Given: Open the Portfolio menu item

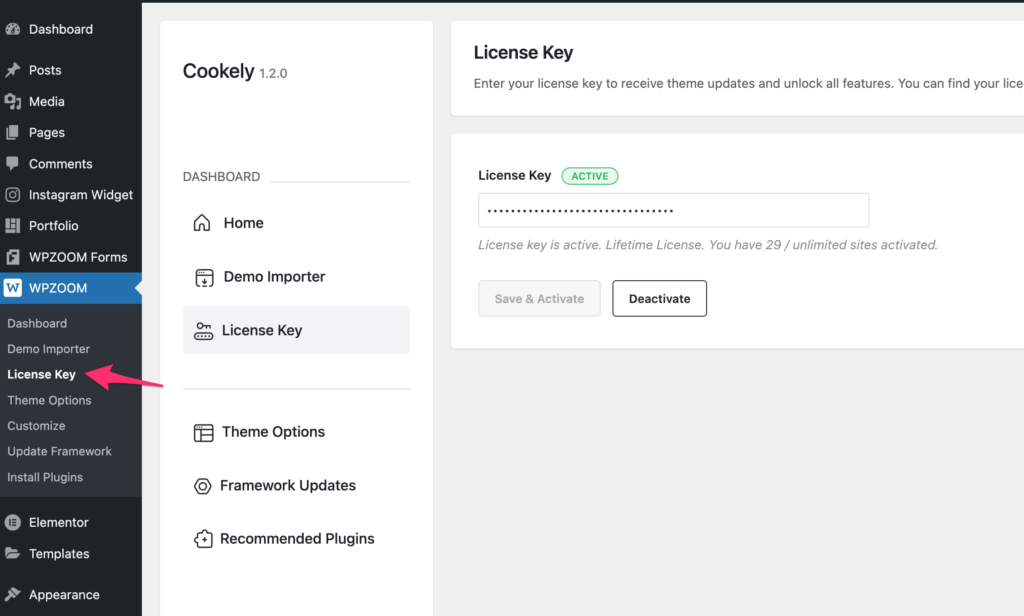Looking at the screenshot, I should point(53,226).
